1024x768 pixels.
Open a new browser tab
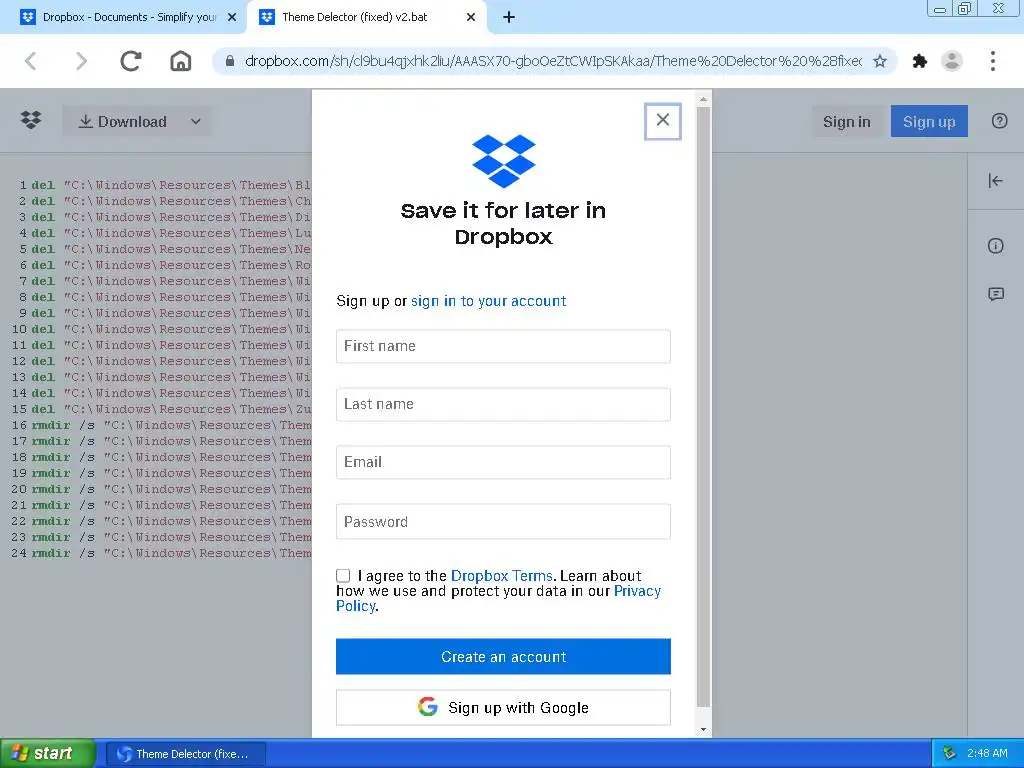(509, 18)
